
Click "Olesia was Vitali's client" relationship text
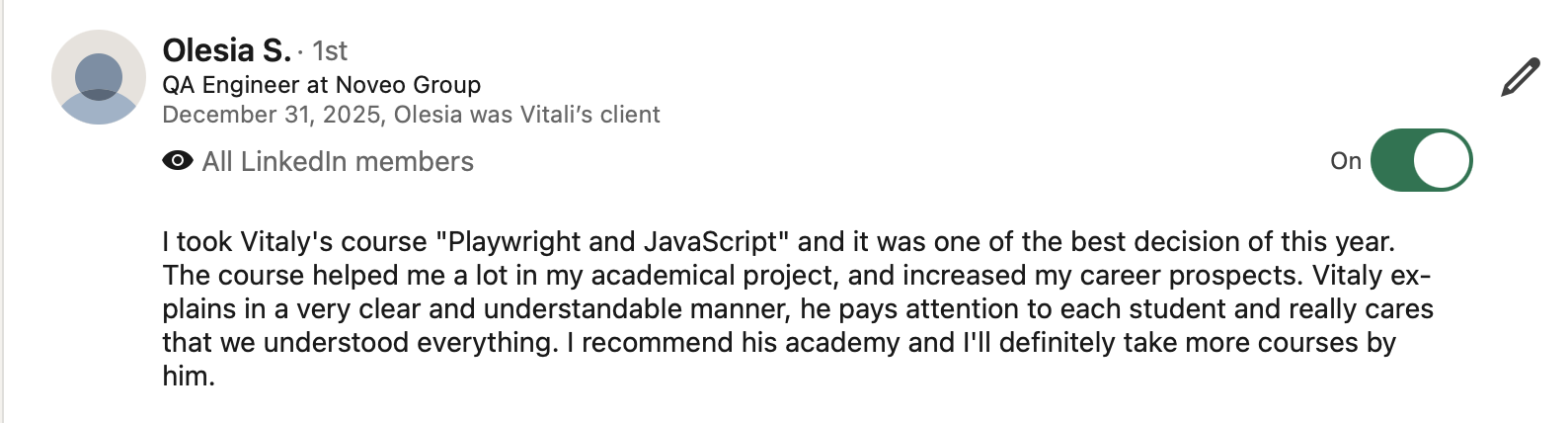[527, 115]
